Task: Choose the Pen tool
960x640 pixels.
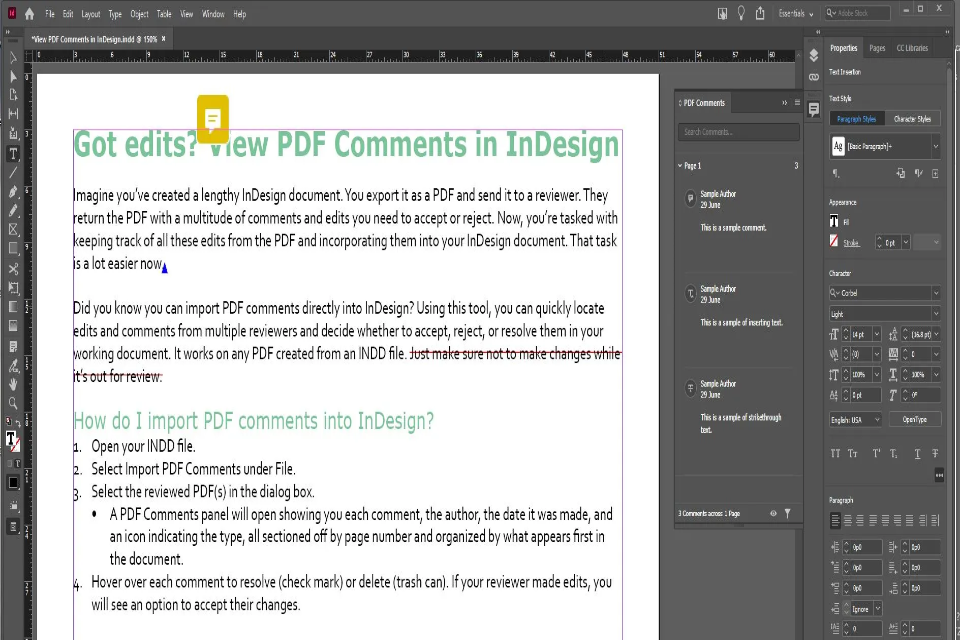Action: pyautogui.click(x=13, y=189)
